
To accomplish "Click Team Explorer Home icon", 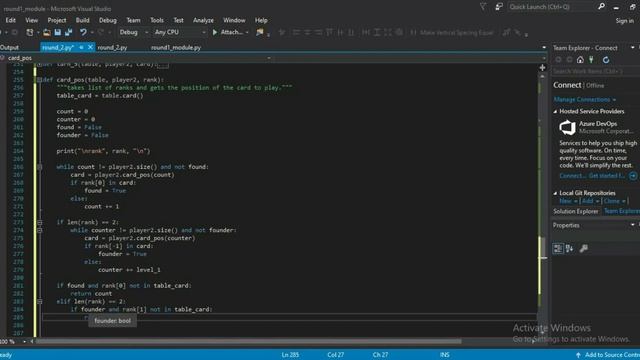I will coord(580,60).
